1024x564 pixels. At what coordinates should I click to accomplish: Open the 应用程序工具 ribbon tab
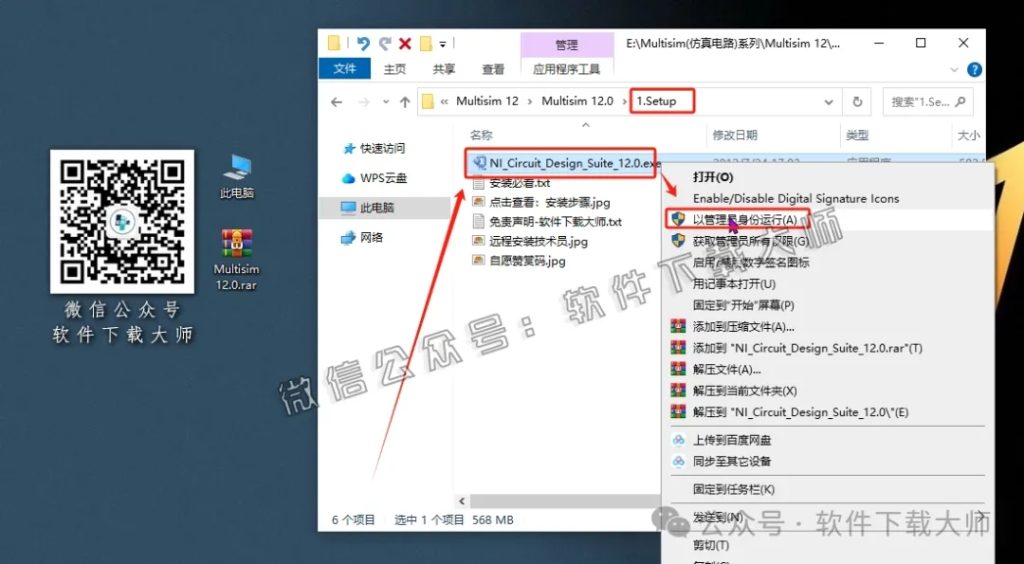(566, 69)
